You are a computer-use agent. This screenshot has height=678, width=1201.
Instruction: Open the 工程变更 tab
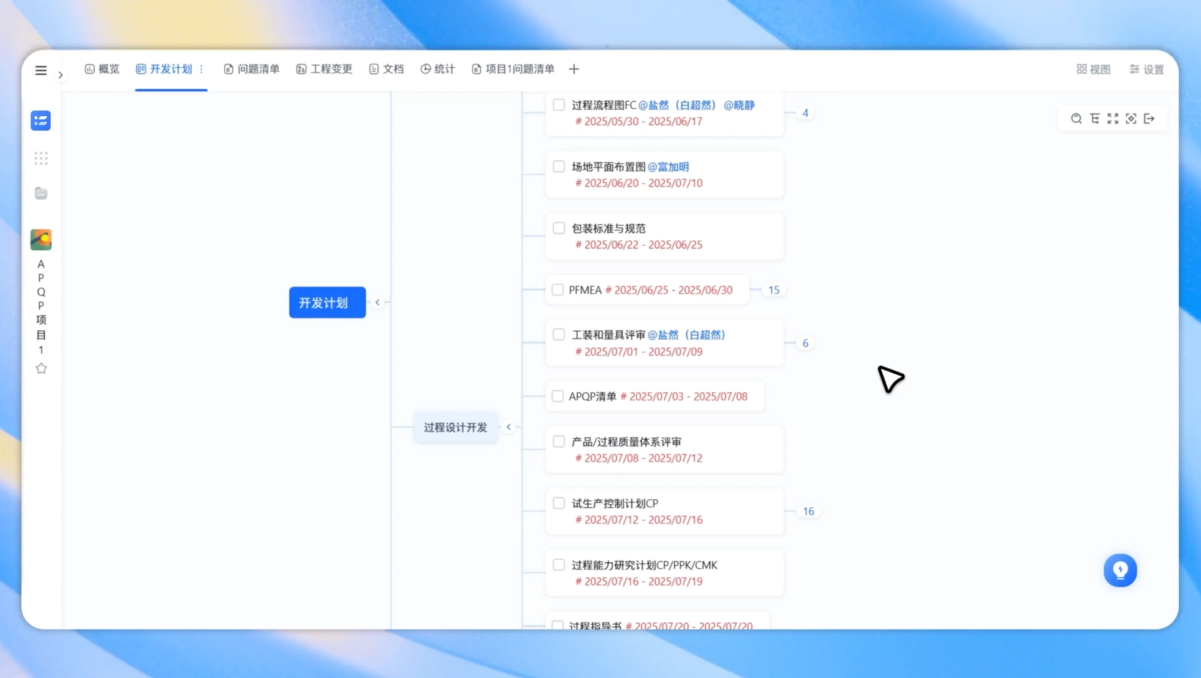tap(324, 70)
